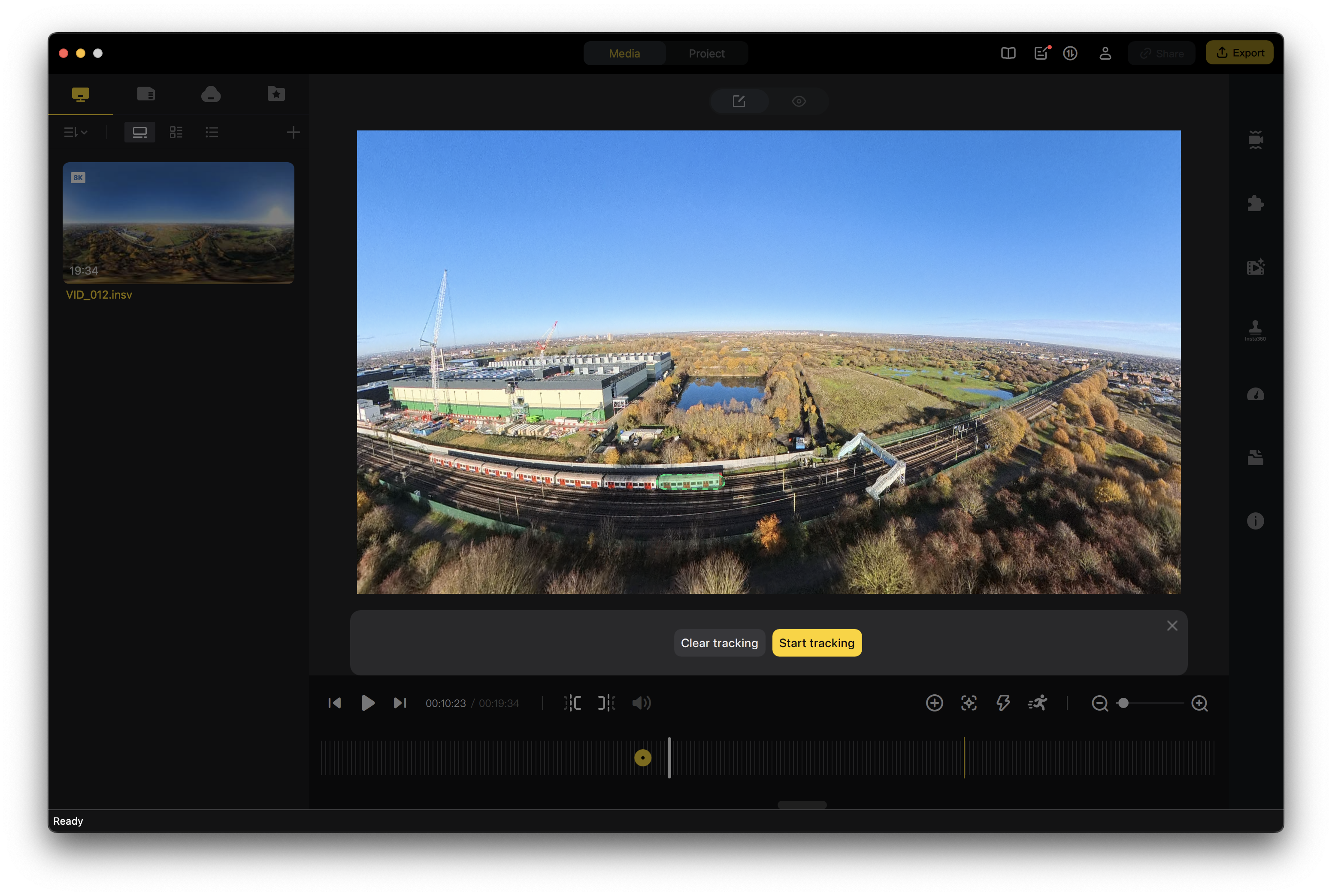Image resolution: width=1332 pixels, height=896 pixels.
Task: Select the Media tab
Action: point(624,53)
